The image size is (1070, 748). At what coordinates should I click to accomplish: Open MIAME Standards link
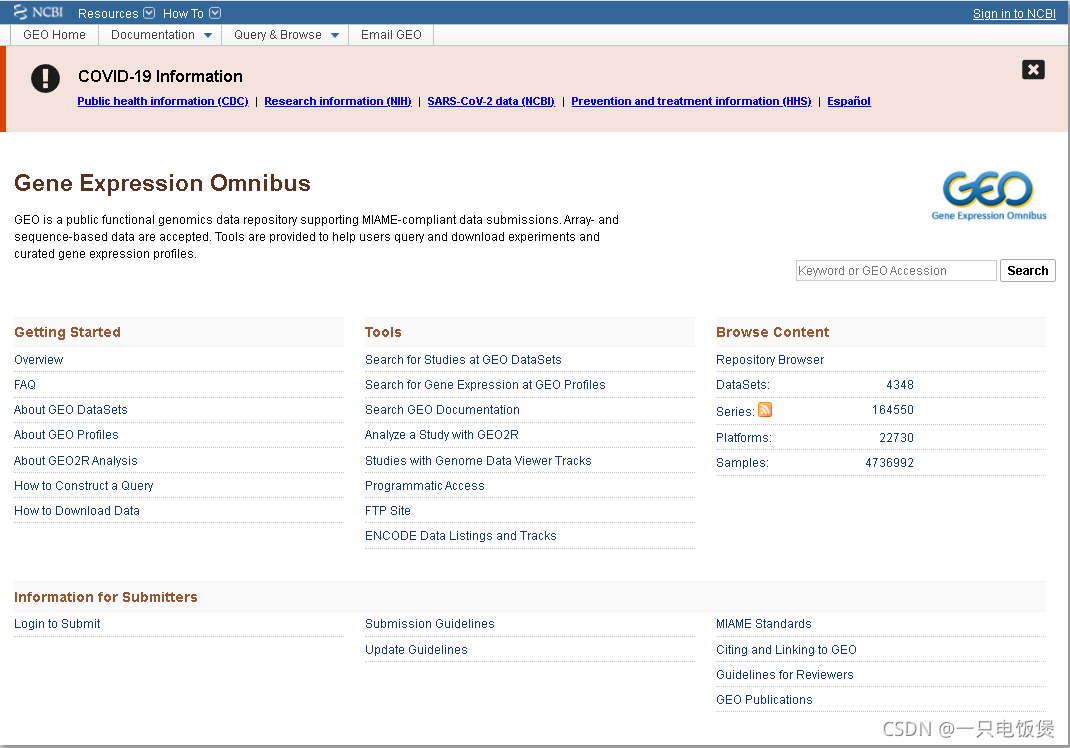pos(764,624)
